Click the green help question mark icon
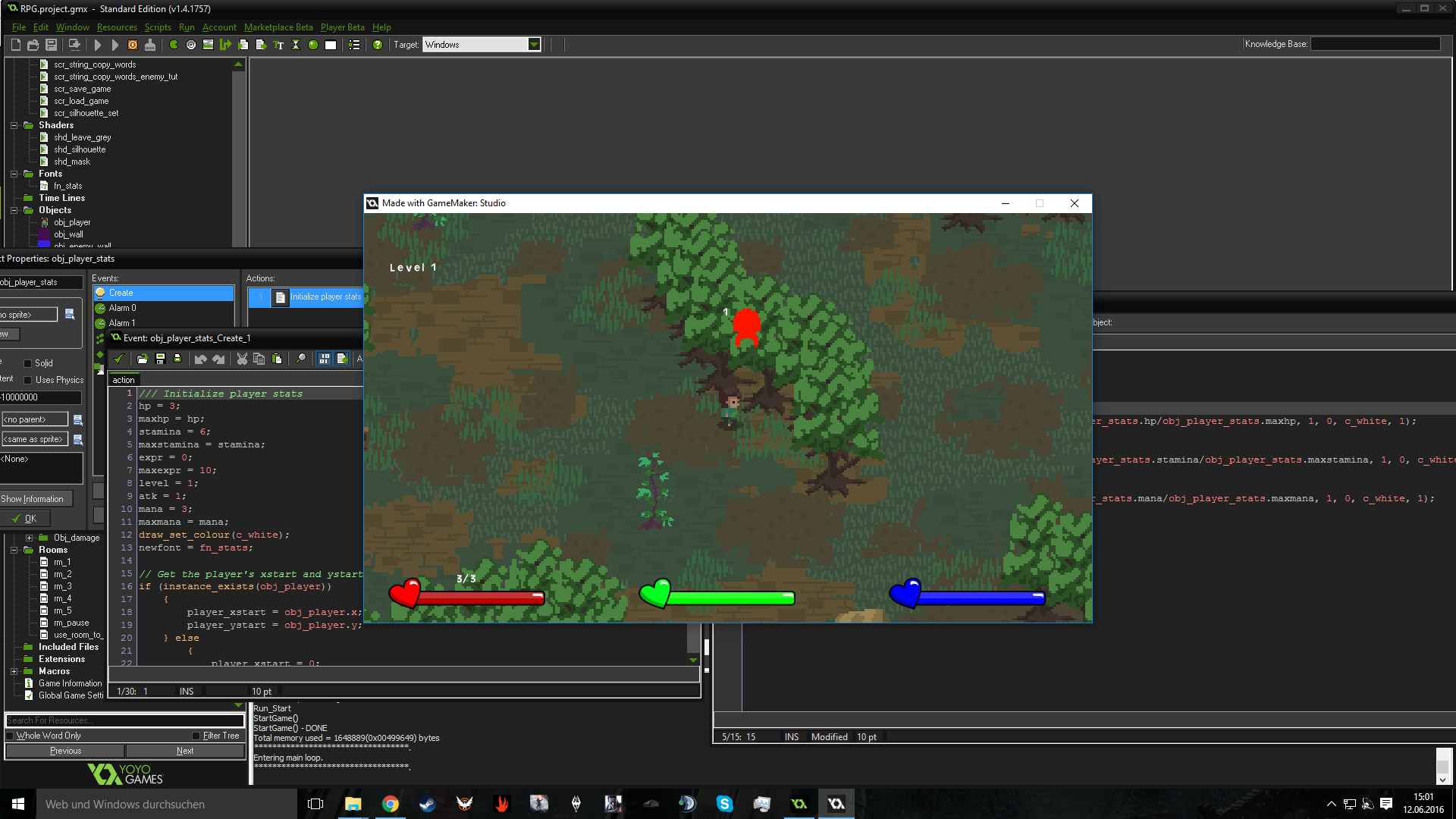This screenshot has width=1456, height=819. (378, 45)
